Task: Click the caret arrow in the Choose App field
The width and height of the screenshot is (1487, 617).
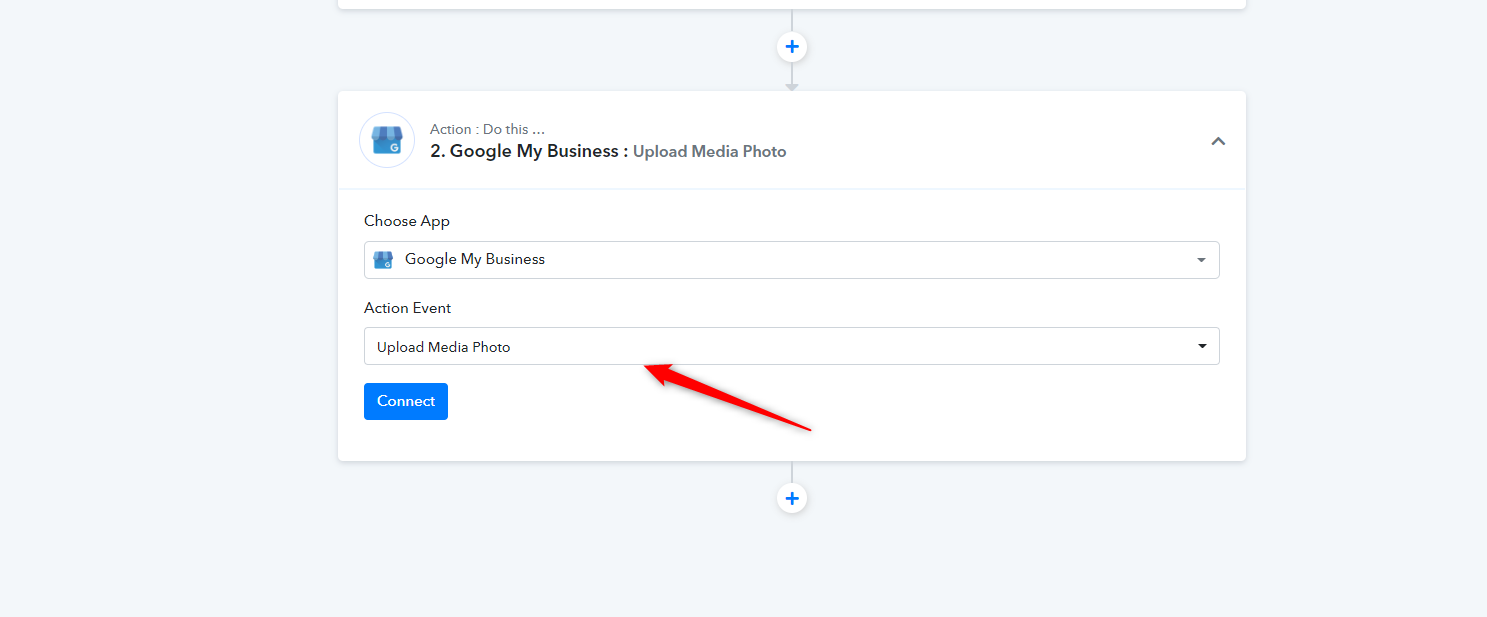Action: pos(1201,260)
